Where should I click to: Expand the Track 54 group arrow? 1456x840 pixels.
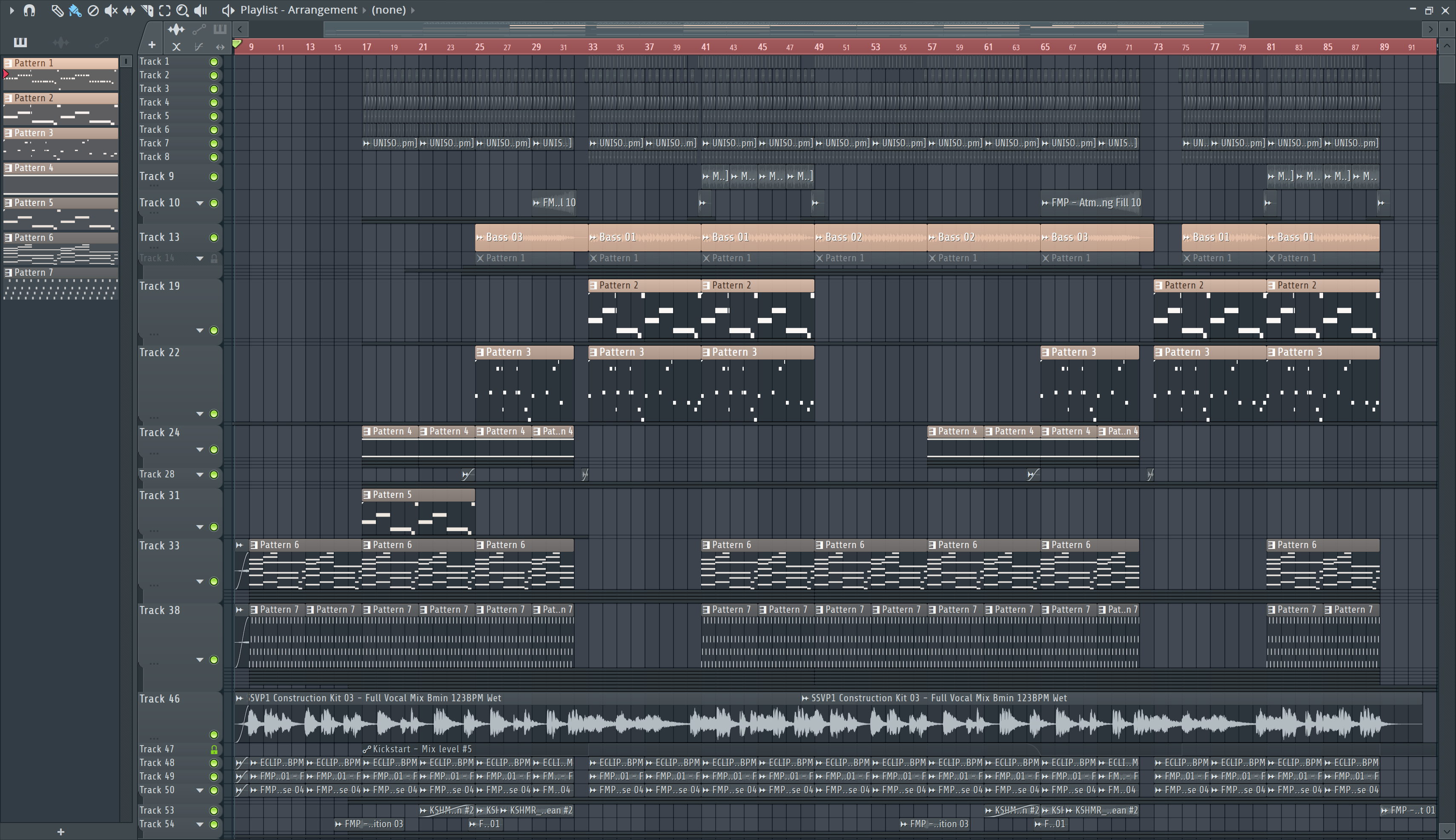coord(200,824)
